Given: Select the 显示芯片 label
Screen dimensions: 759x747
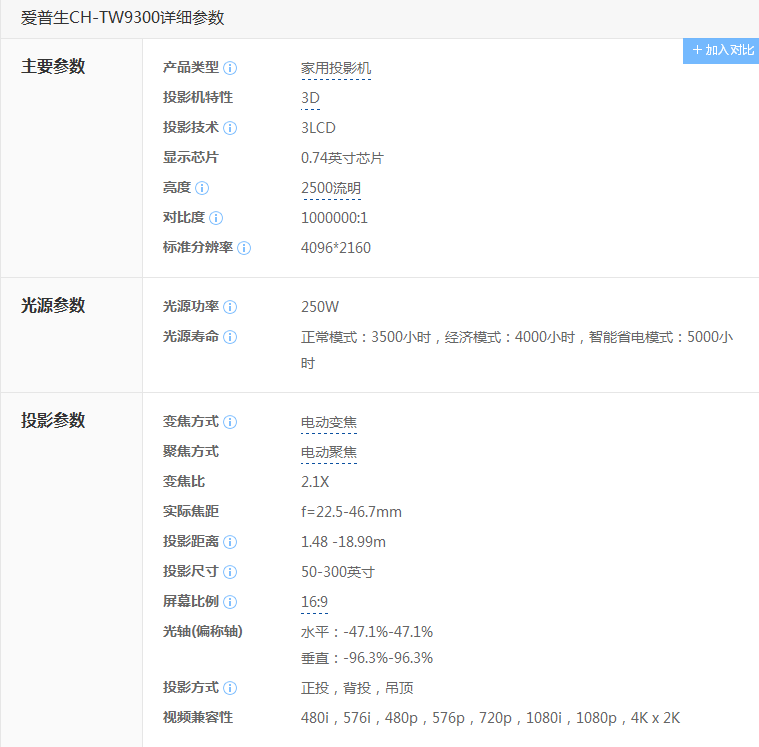Looking at the screenshot, I should click(191, 157).
